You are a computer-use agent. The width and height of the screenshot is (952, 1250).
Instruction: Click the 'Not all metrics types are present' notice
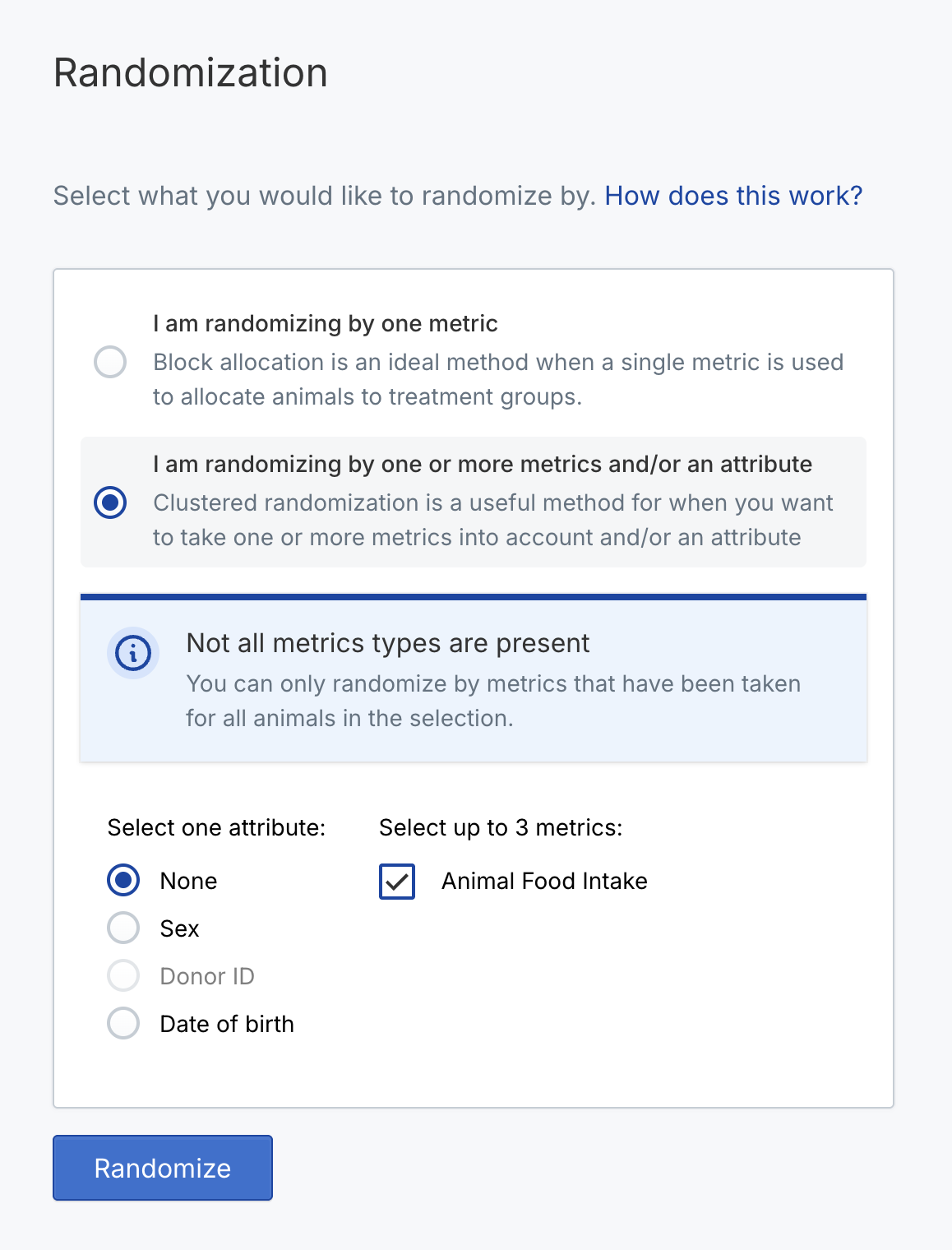[x=474, y=679]
